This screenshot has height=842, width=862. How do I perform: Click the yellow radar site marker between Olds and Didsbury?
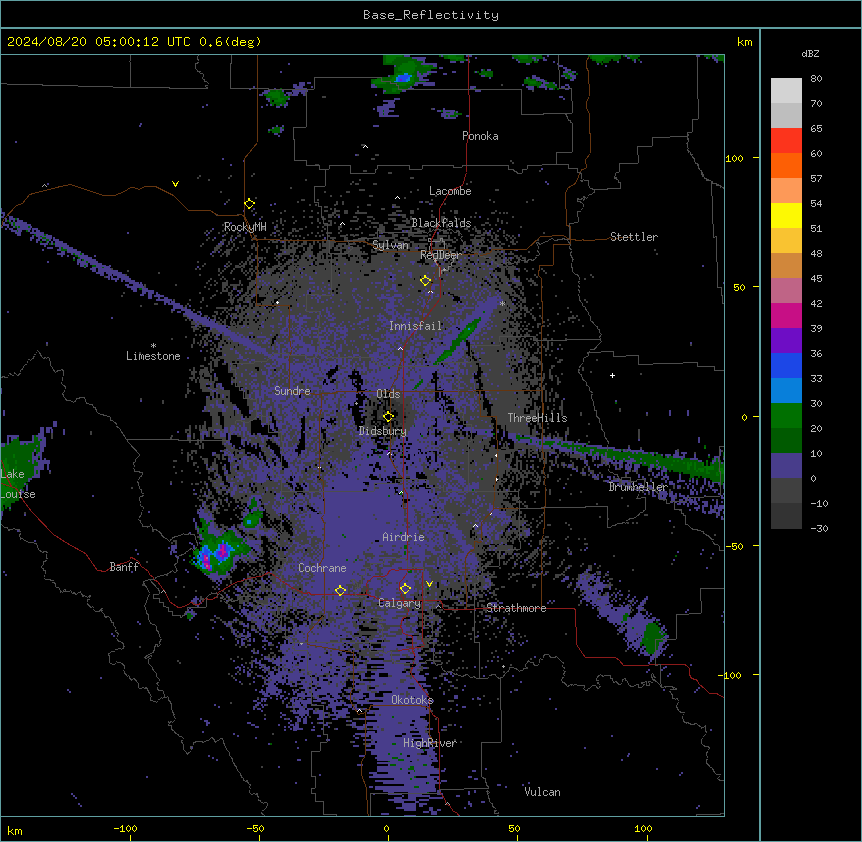tap(389, 417)
